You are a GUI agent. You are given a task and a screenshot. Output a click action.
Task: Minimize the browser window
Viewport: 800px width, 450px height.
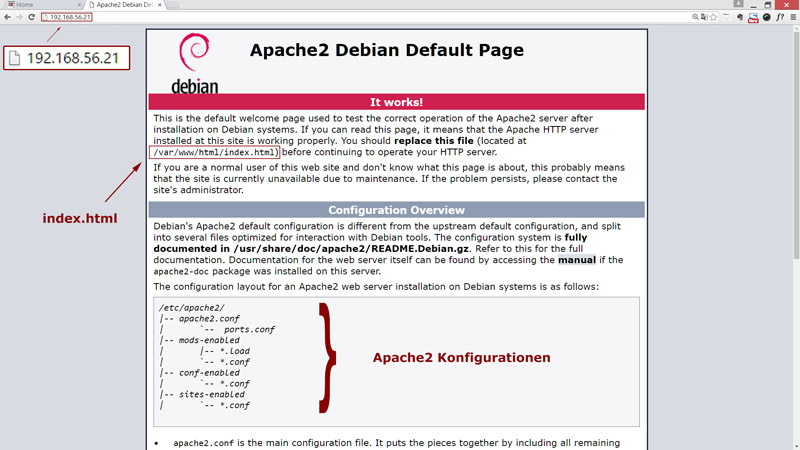[754, 5]
